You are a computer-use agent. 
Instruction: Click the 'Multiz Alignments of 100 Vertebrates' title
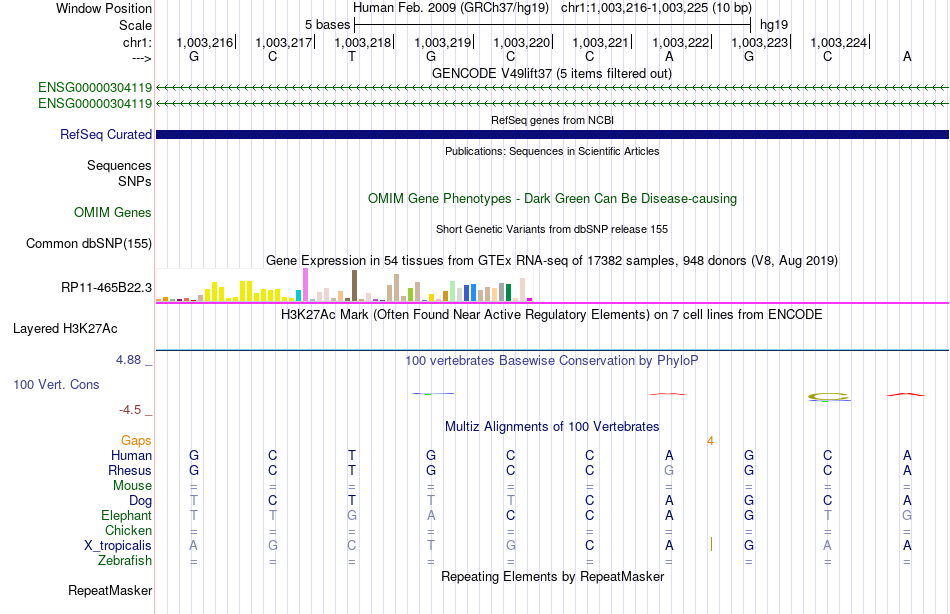click(552, 426)
